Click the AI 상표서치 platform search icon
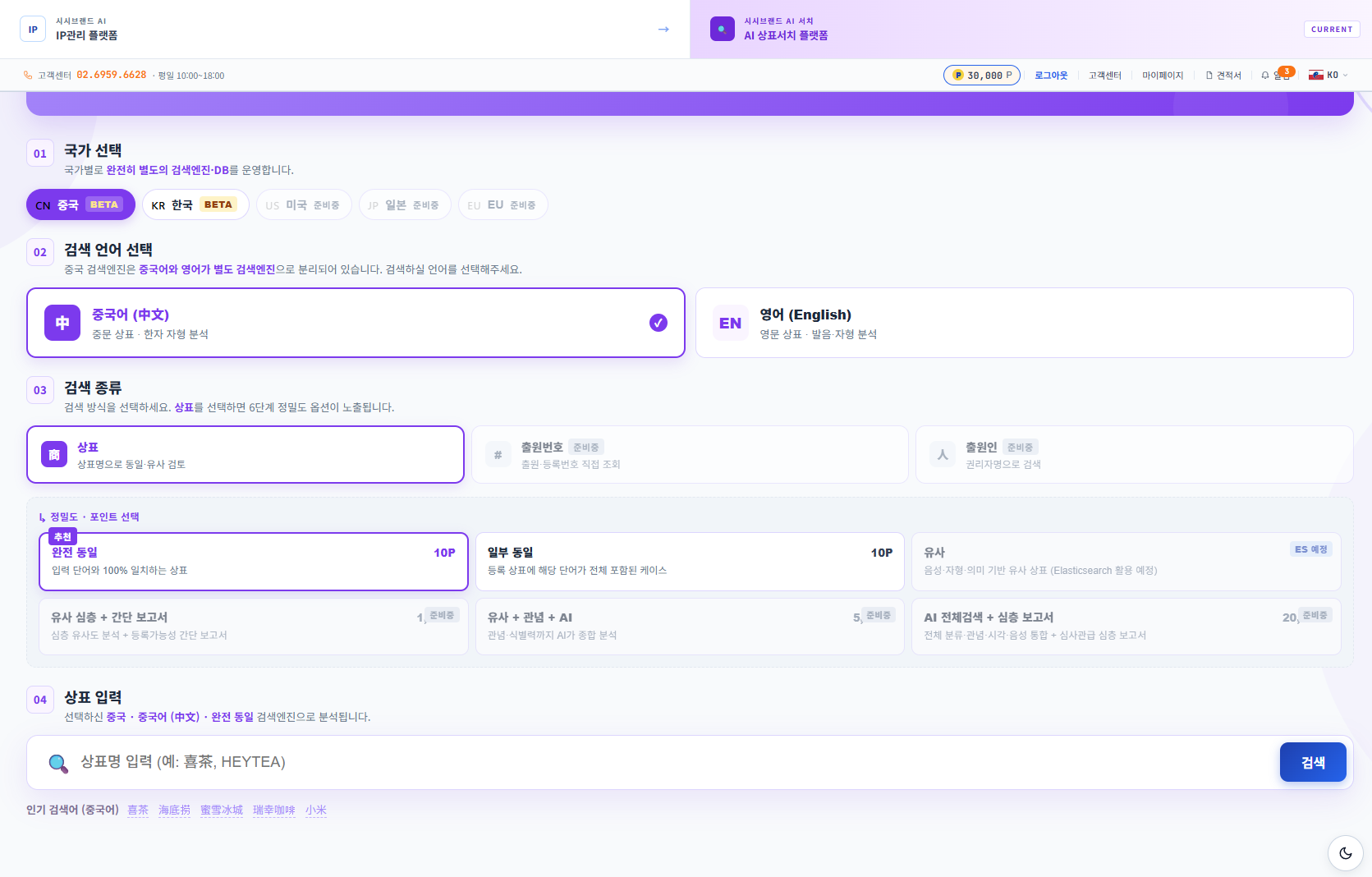 coord(723,29)
